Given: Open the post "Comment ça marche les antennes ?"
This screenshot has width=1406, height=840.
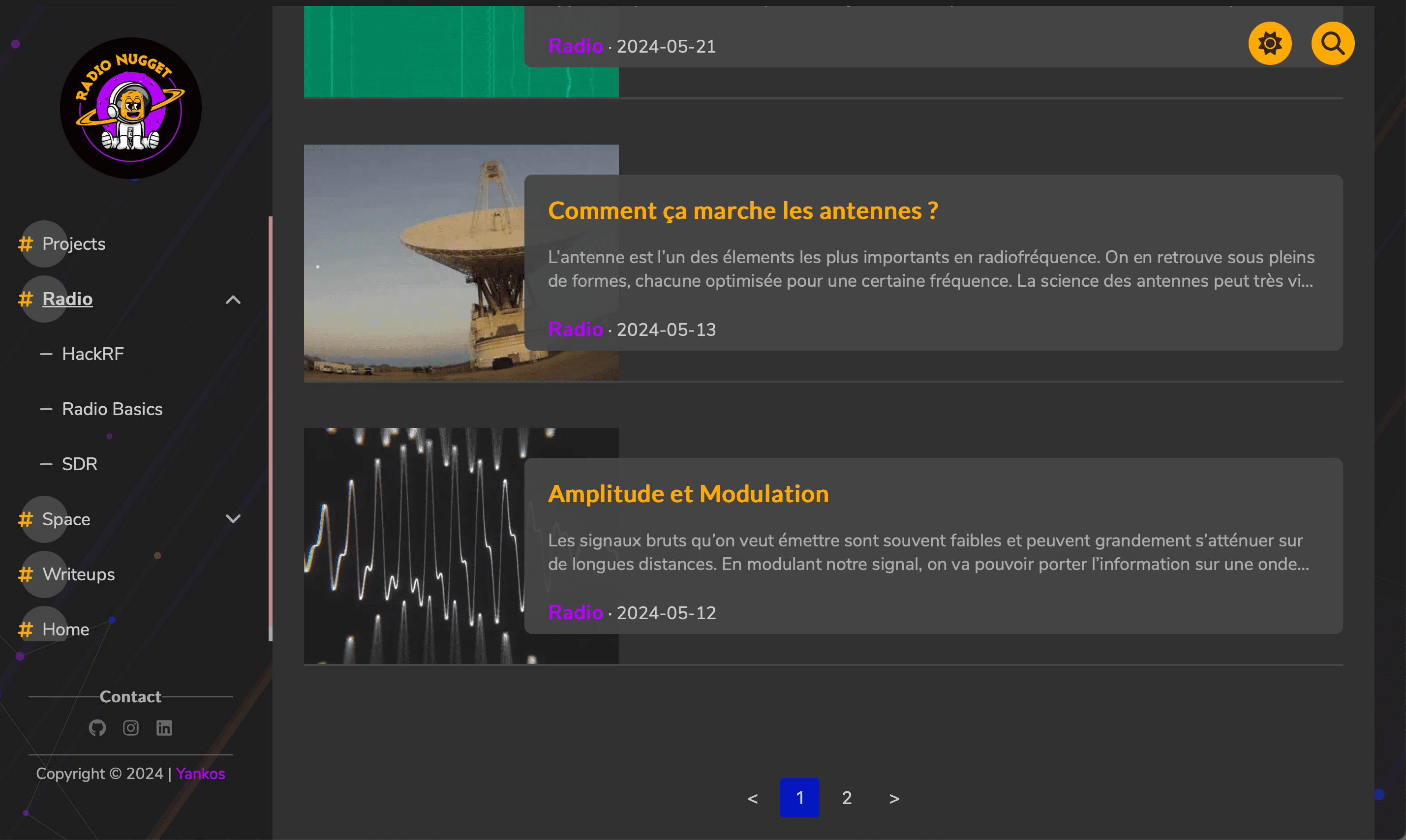Looking at the screenshot, I should pos(743,210).
